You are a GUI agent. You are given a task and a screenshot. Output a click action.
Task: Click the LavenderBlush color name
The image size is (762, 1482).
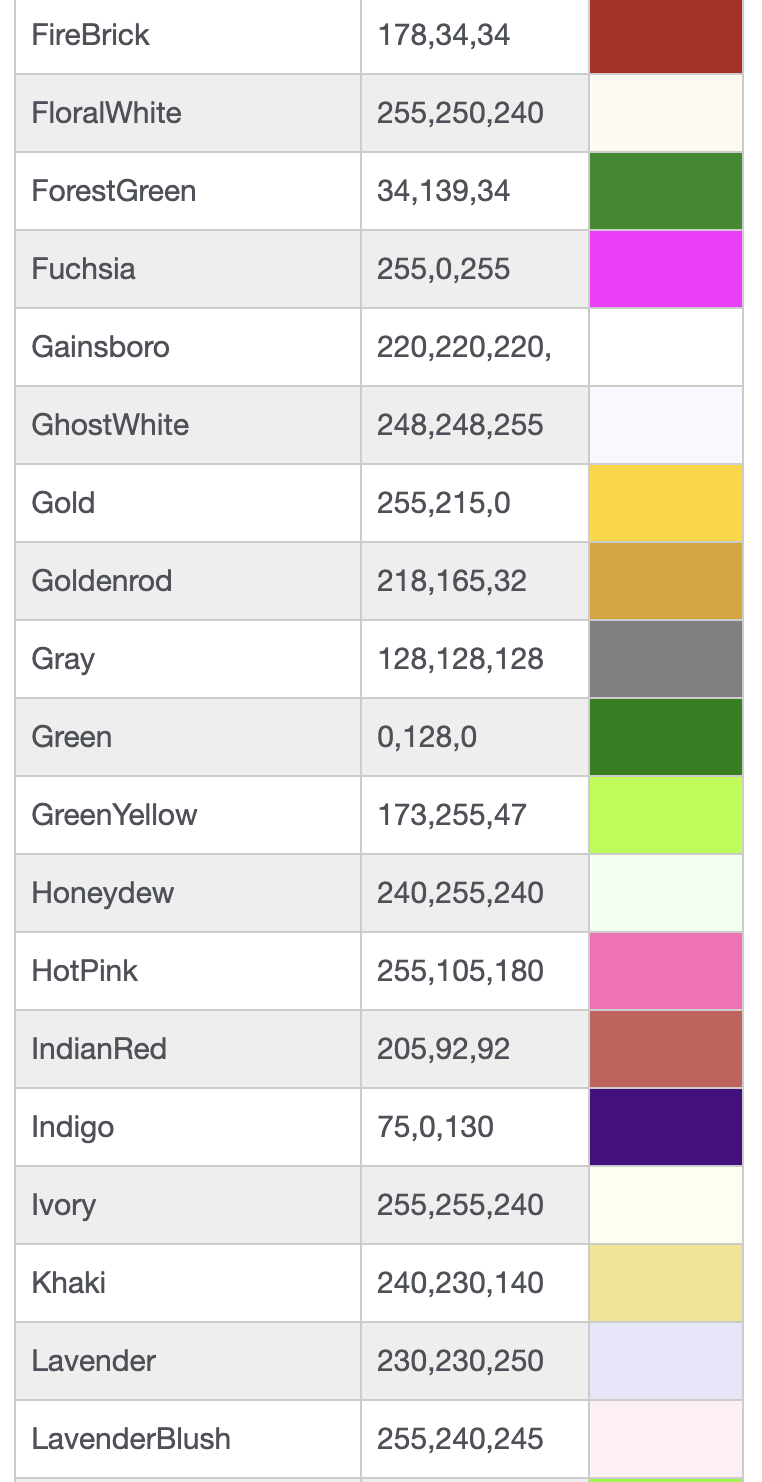point(131,1439)
